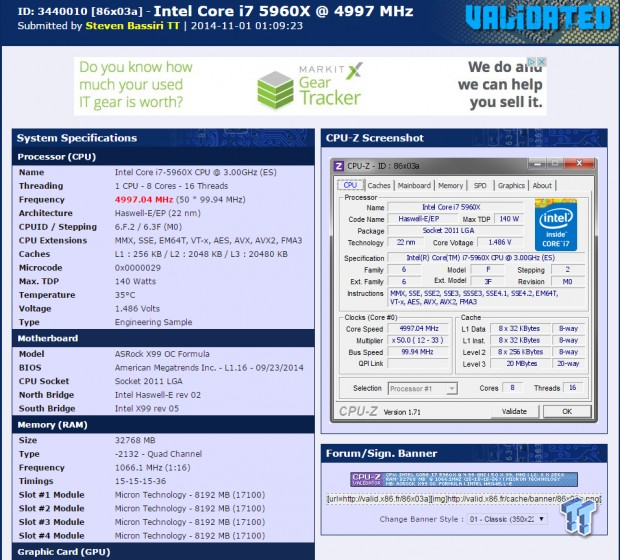Click the OK button in CPU-Z
Image resolution: width=620 pixels, height=560 pixels.
pyautogui.click(x=567, y=411)
